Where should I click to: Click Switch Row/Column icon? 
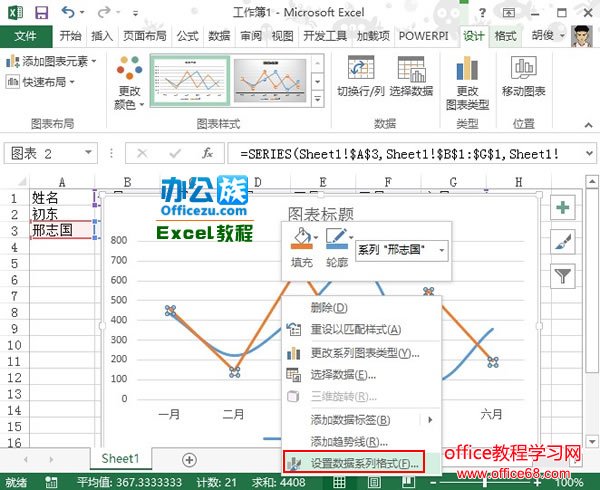click(x=361, y=68)
